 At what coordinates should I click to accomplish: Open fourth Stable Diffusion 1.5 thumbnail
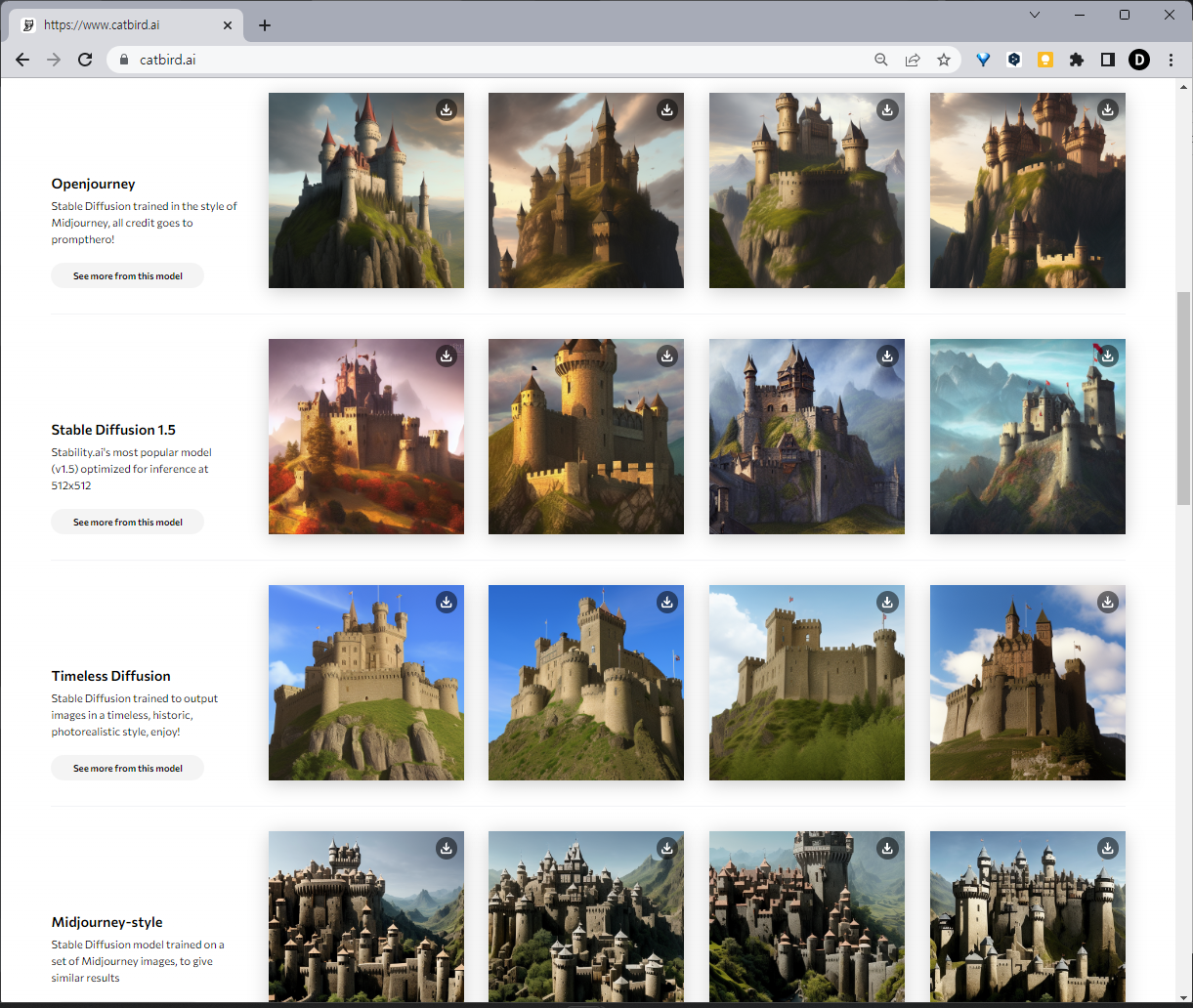point(1028,437)
